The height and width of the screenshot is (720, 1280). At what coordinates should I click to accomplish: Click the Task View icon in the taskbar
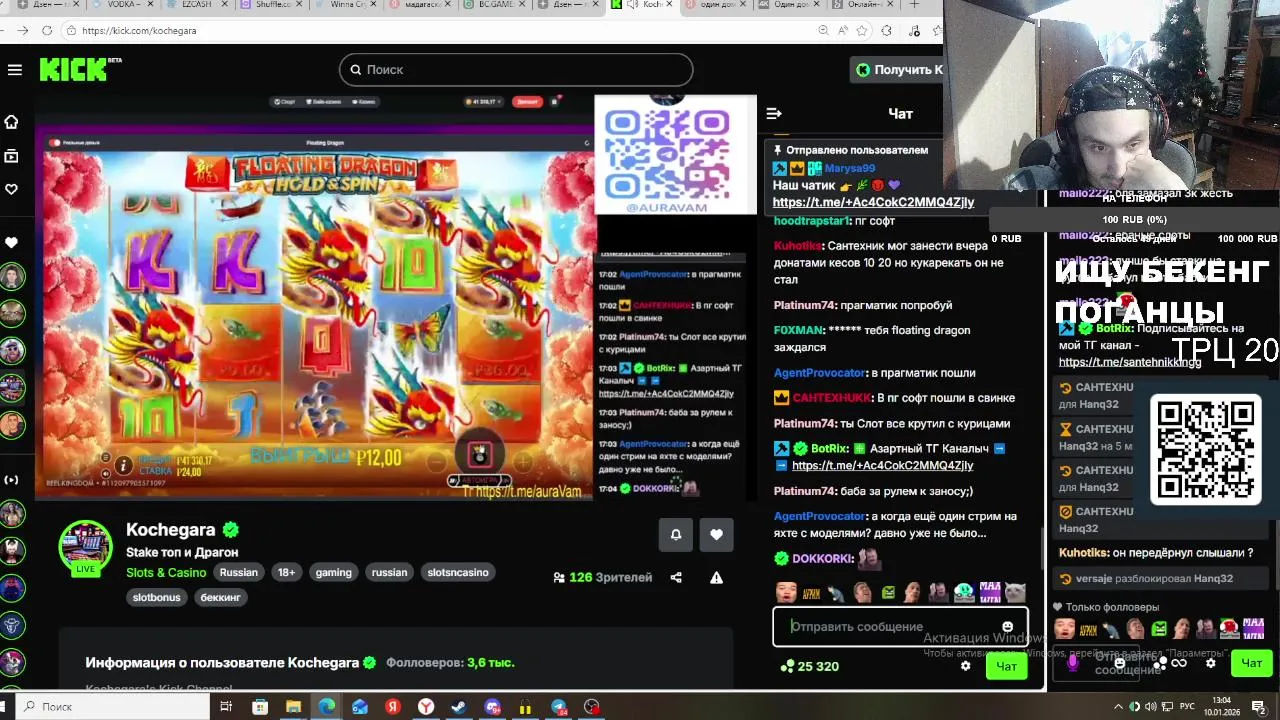click(x=226, y=707)
